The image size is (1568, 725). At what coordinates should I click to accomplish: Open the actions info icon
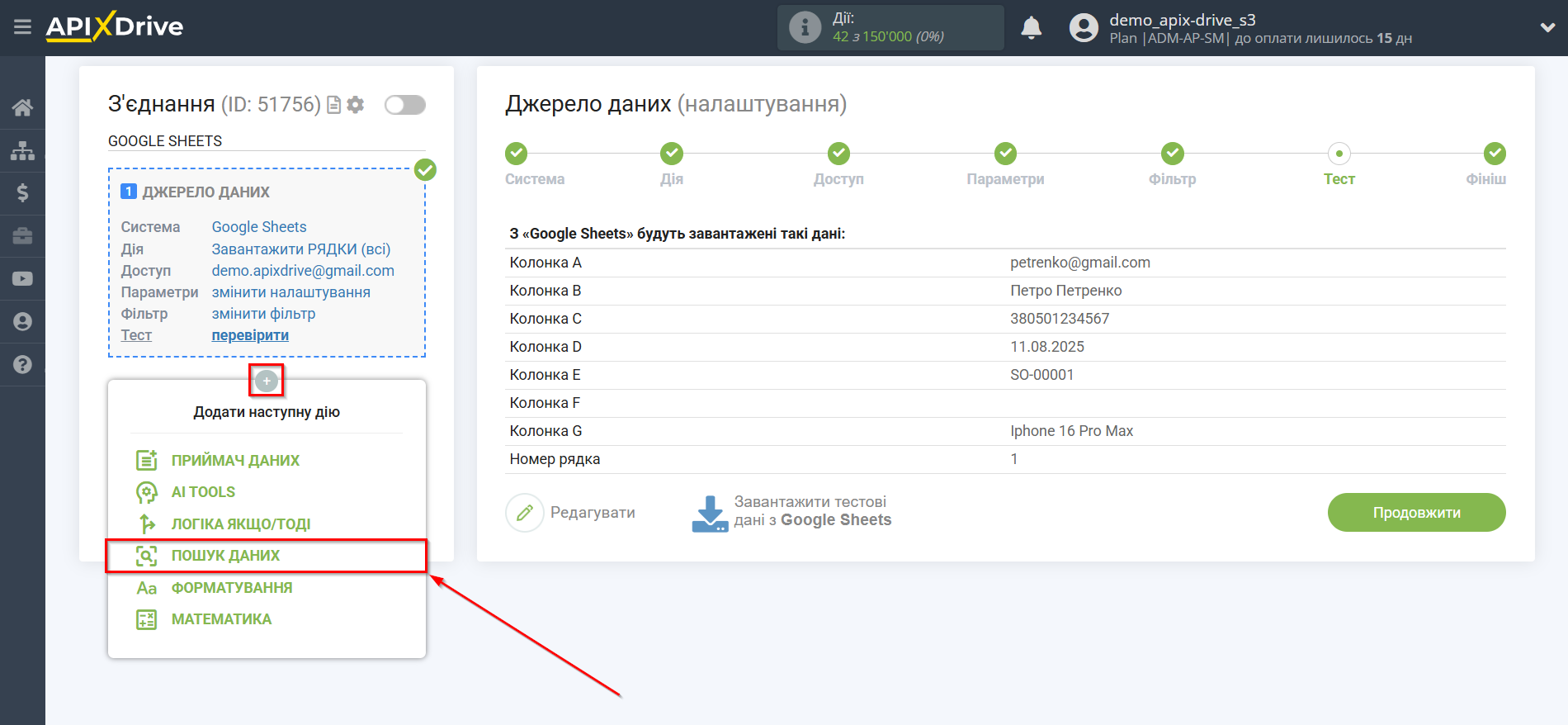805,27
